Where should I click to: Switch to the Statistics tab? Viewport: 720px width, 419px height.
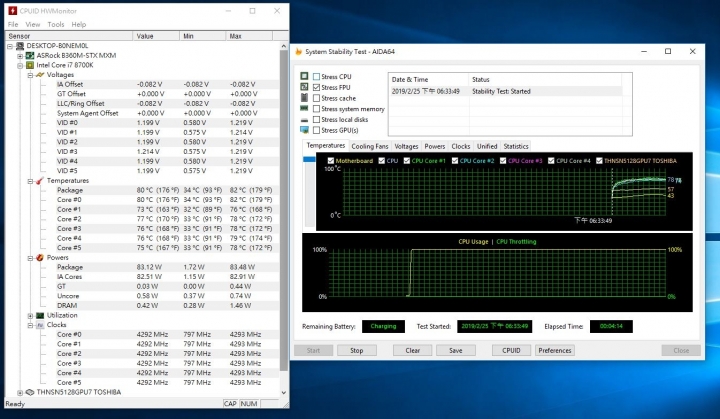(516, 146)
